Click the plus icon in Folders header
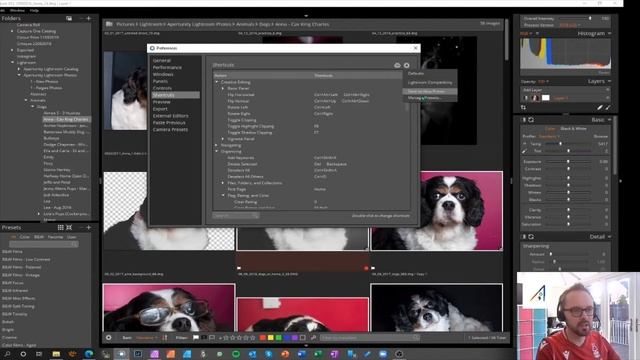Image resolution: width=640 pixels, height=360 pixels. coord(89,18)
